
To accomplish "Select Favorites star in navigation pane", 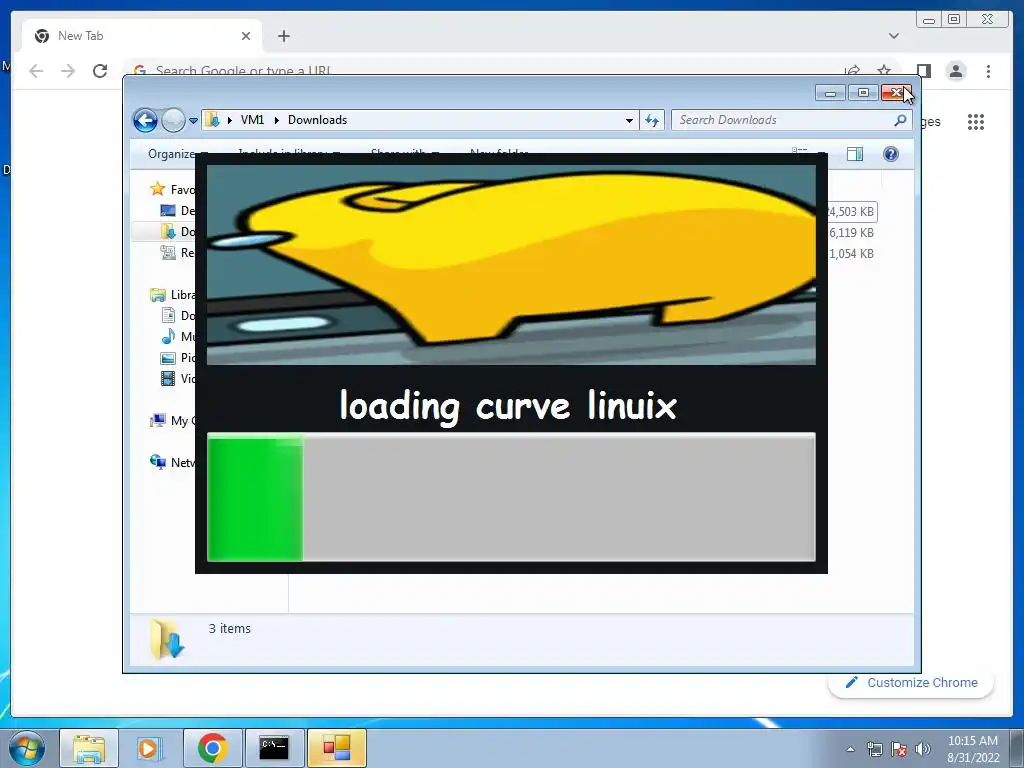I will (x=157, y=189).
